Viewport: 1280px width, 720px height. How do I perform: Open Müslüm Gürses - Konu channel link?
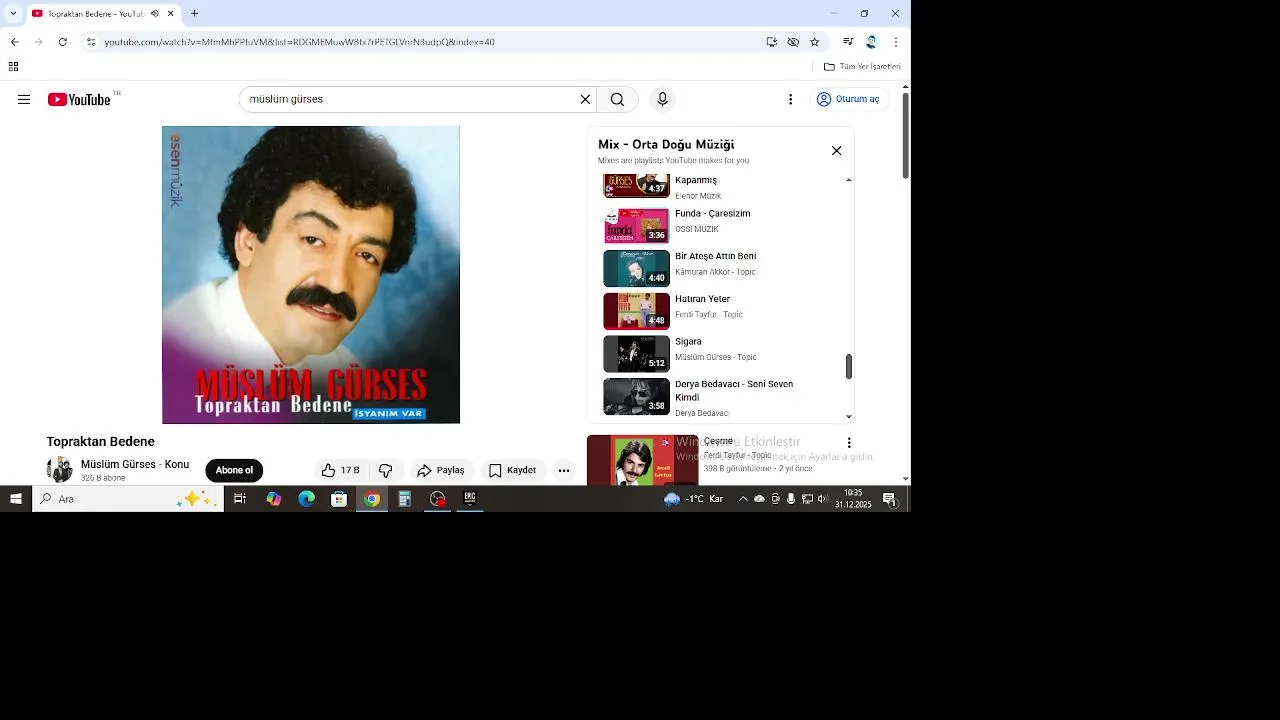tap(135, 464)
